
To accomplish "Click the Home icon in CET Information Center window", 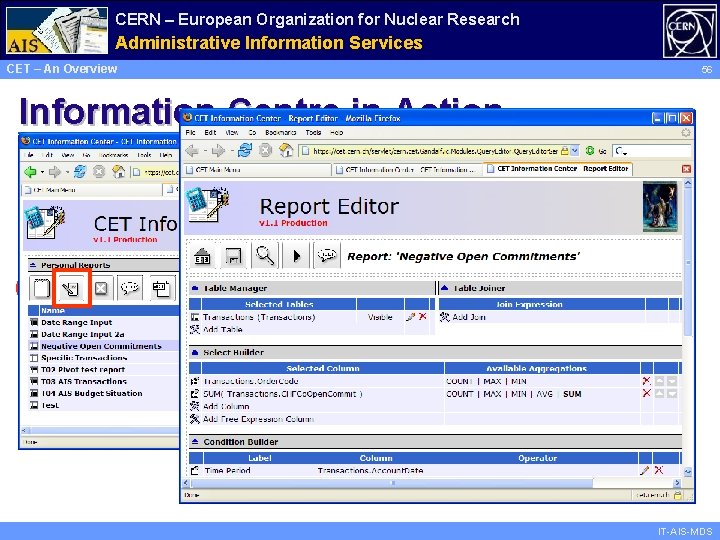I will (x=118, y=172).
